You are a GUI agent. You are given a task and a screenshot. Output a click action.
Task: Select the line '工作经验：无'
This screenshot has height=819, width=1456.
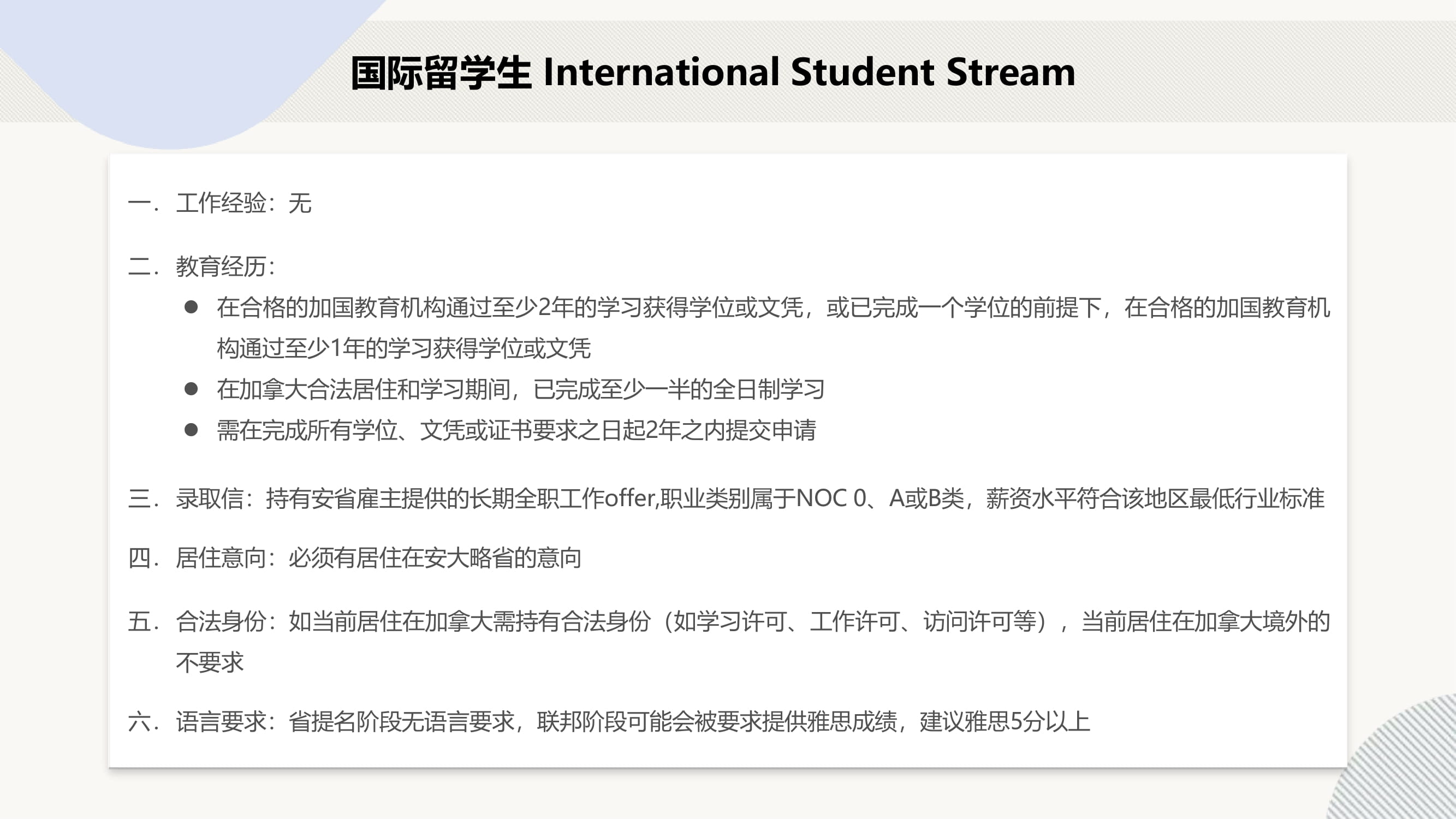click(243, 203)
